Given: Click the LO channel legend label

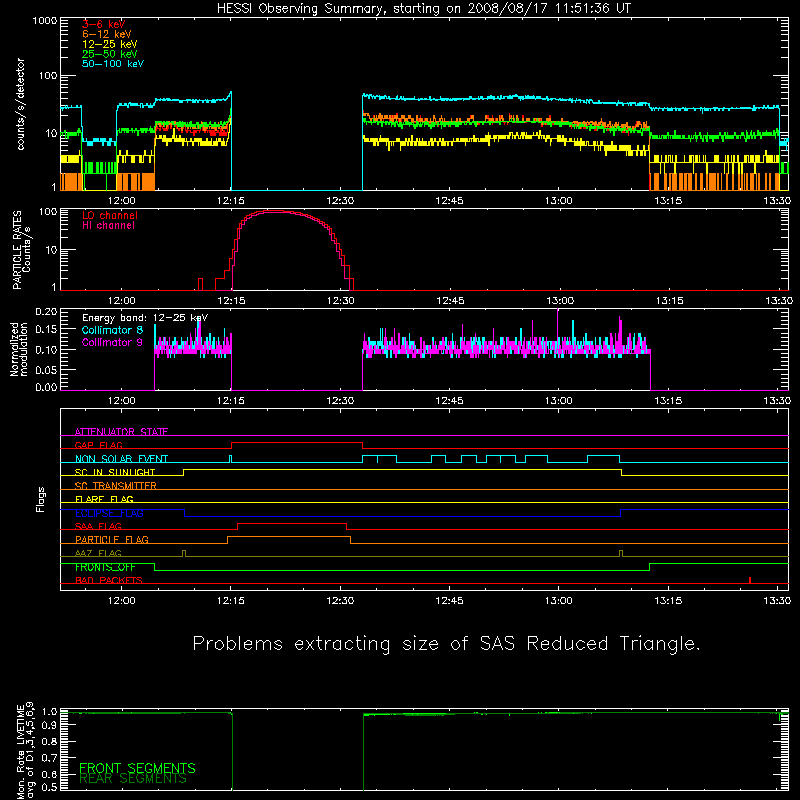Looking at the screenshot, I should (110, 215).
